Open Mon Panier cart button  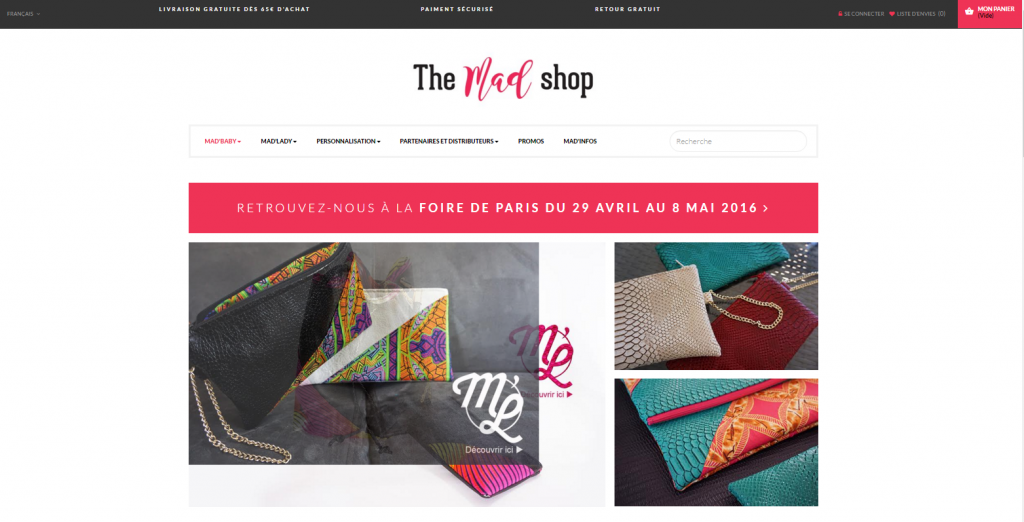(x=989, y=14)
